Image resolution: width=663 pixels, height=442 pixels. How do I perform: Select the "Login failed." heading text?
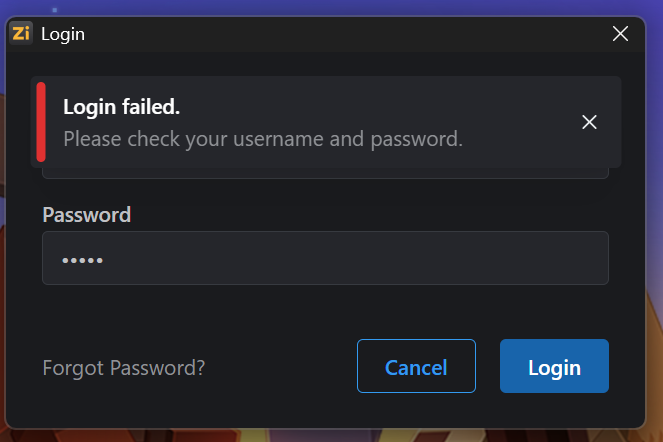121,107
